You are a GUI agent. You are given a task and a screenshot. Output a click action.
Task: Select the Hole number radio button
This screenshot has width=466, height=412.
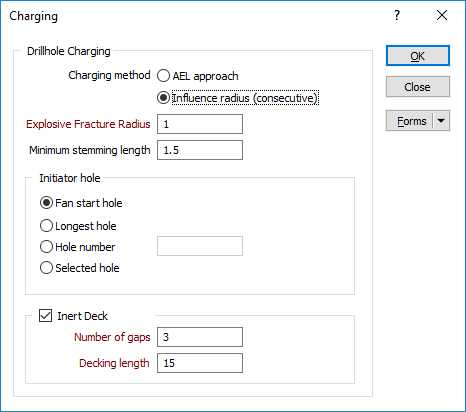click(46, 247)
